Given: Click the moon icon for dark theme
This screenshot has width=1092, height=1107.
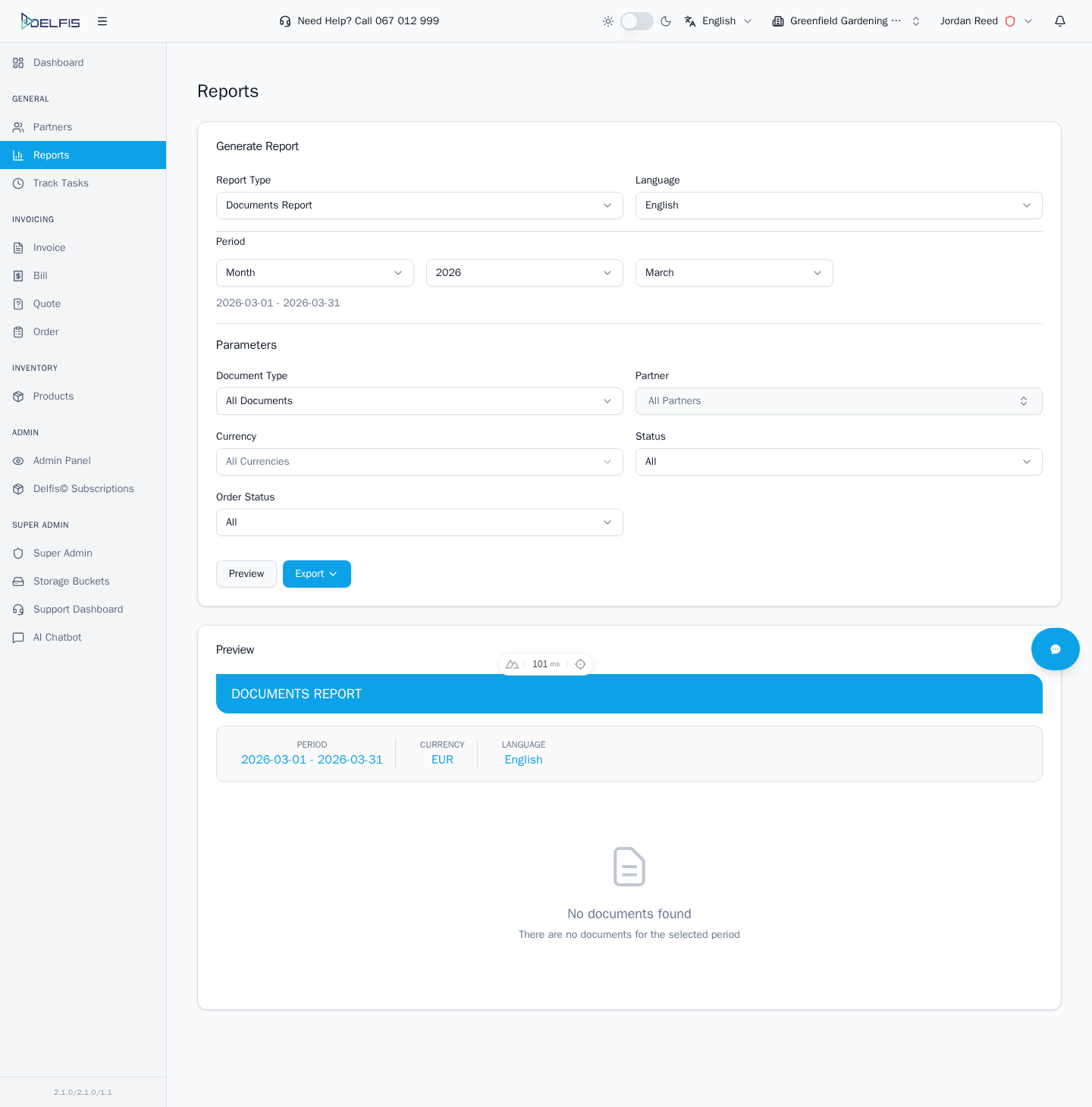Looking at the screenshot, I should [666, 20].
